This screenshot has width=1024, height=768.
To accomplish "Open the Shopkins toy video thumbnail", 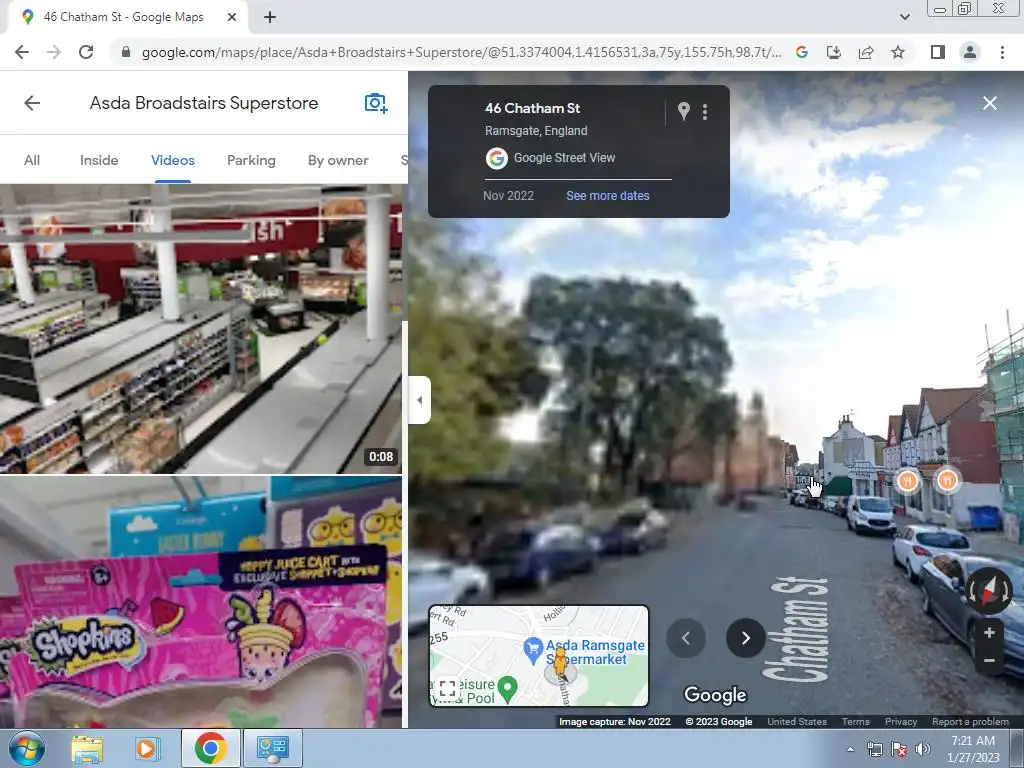I will (x=200, y=602).
